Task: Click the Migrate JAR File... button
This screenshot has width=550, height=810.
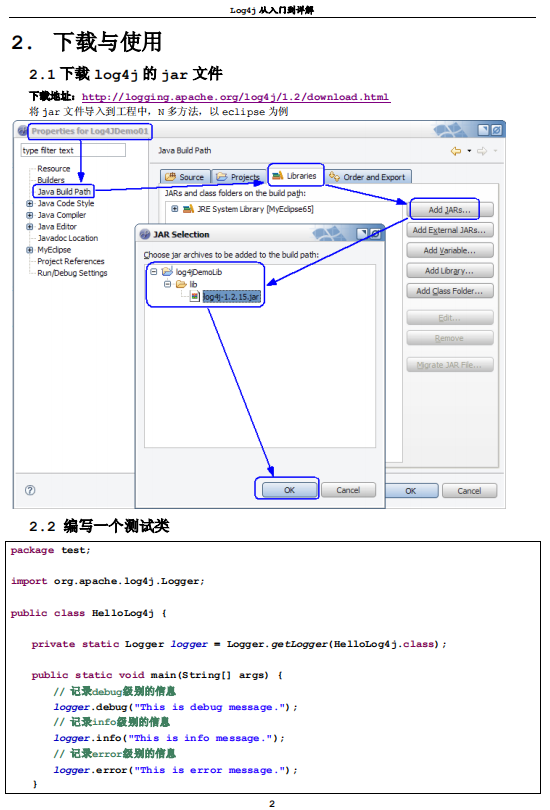Action: (450, 365)
